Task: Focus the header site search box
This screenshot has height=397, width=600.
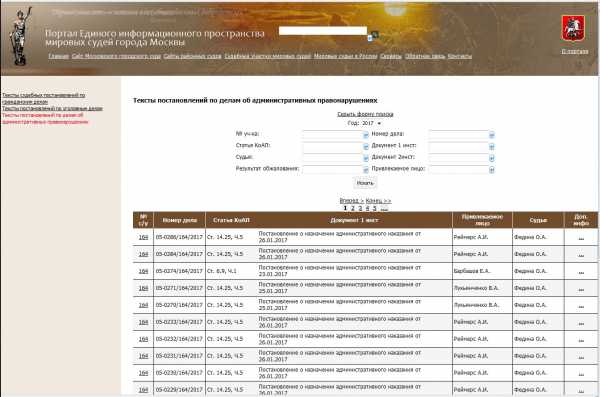Action: [x=323, y=31]
